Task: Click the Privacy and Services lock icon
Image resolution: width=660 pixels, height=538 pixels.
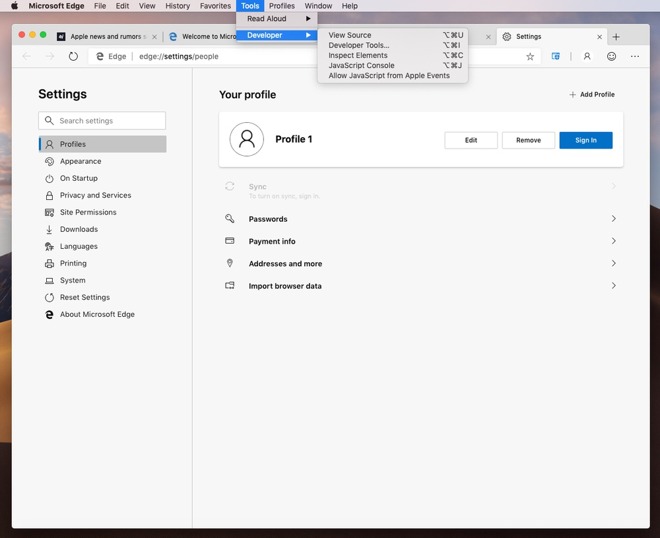Action: click(49, 195)
